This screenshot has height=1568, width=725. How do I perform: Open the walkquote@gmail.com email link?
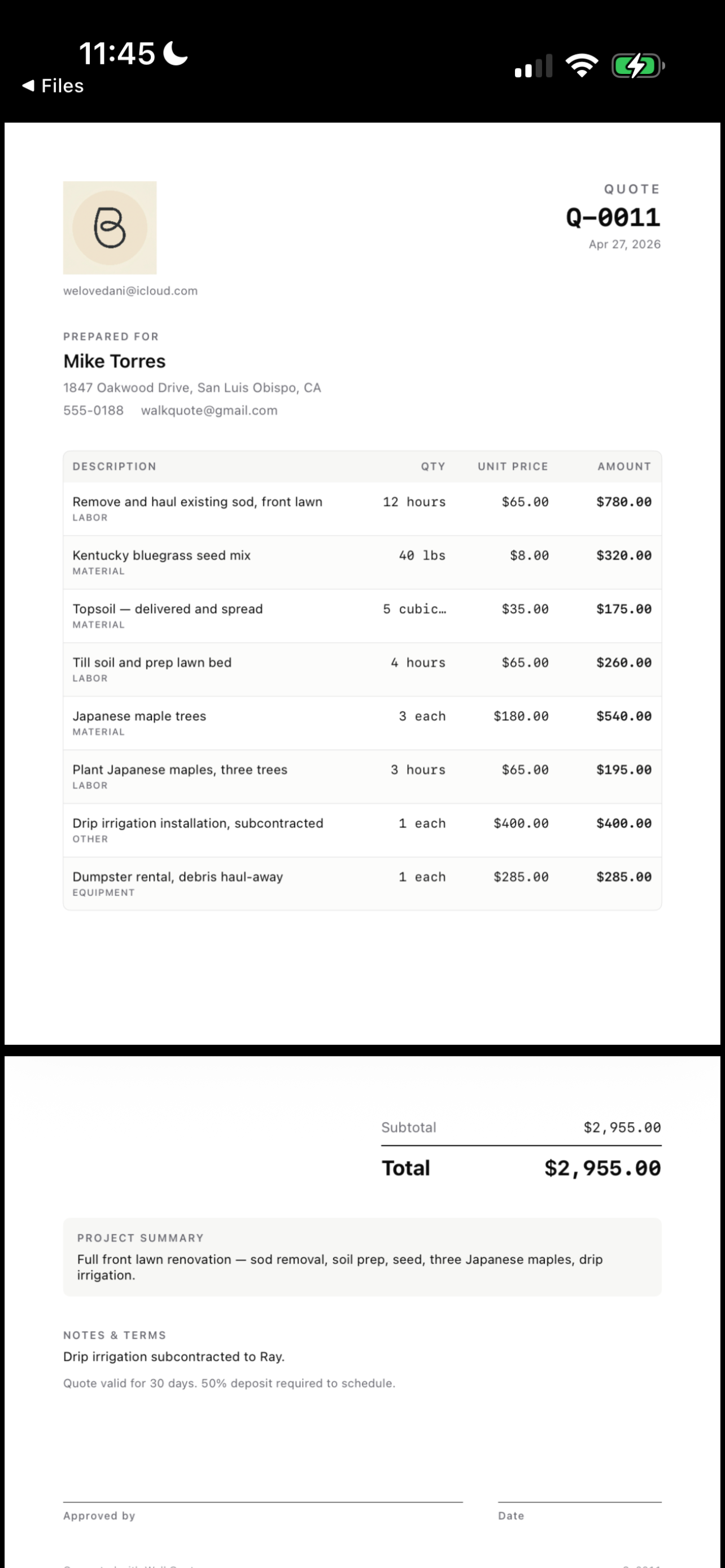point(209,410)
